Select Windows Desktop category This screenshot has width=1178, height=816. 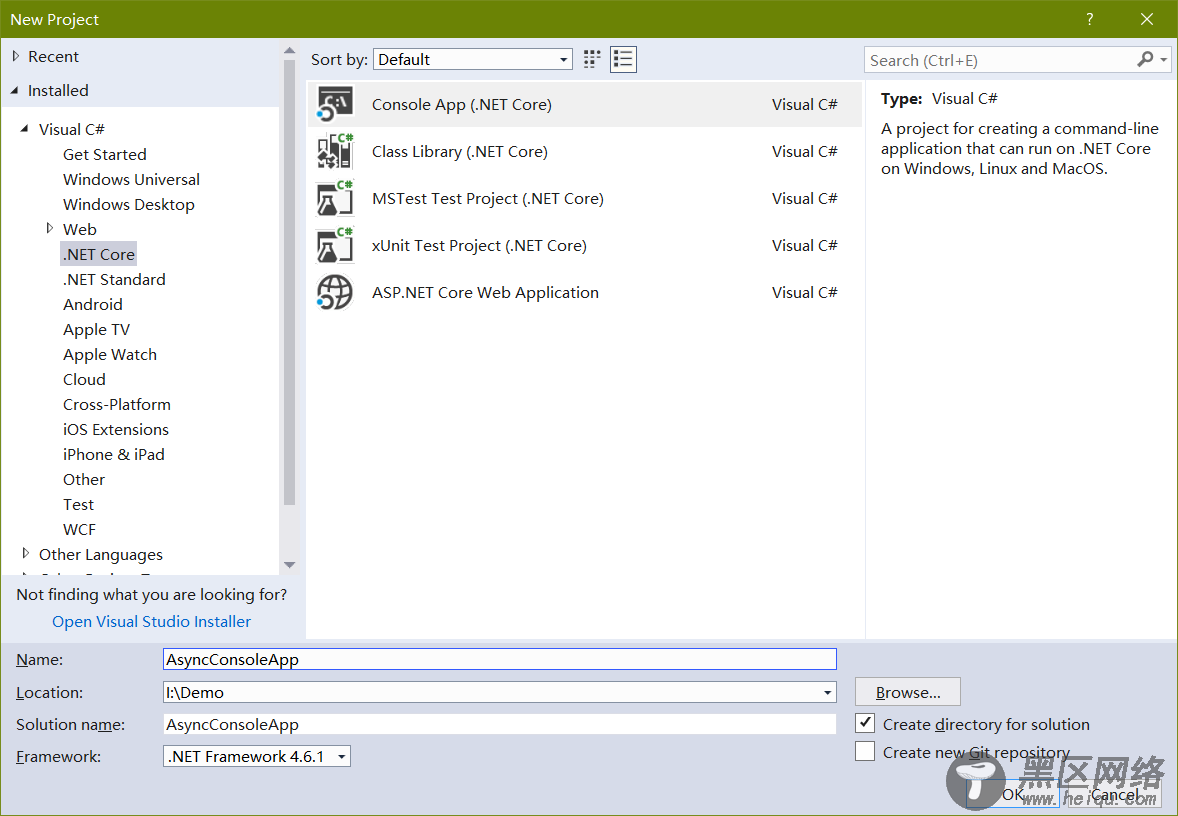(x=128, y=204)
